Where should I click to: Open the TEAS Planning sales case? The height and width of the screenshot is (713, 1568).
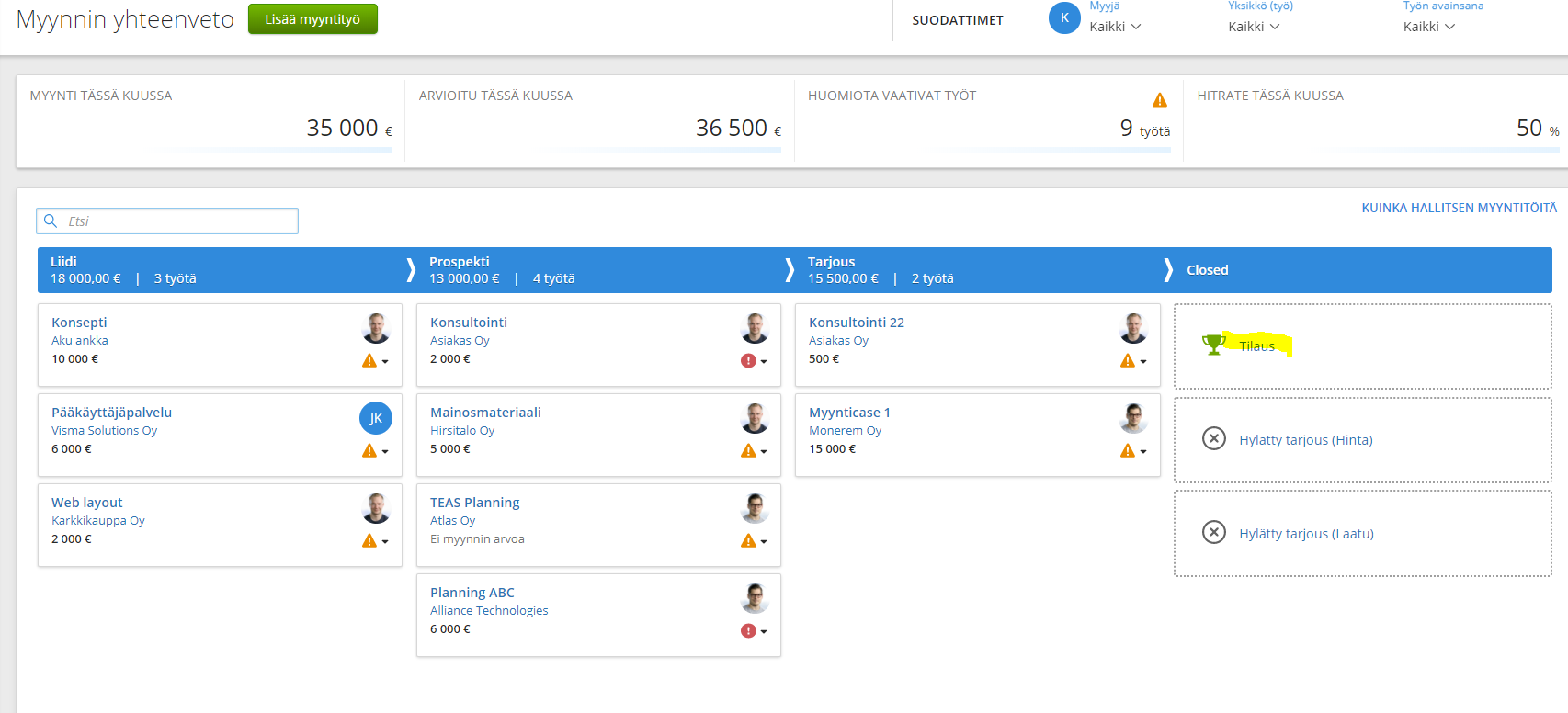tap(474, 503)
